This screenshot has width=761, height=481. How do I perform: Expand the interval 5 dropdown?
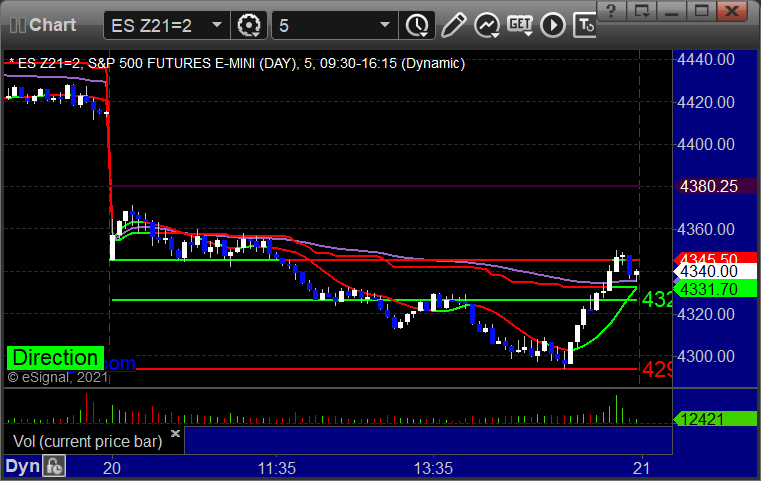[385, 25]
